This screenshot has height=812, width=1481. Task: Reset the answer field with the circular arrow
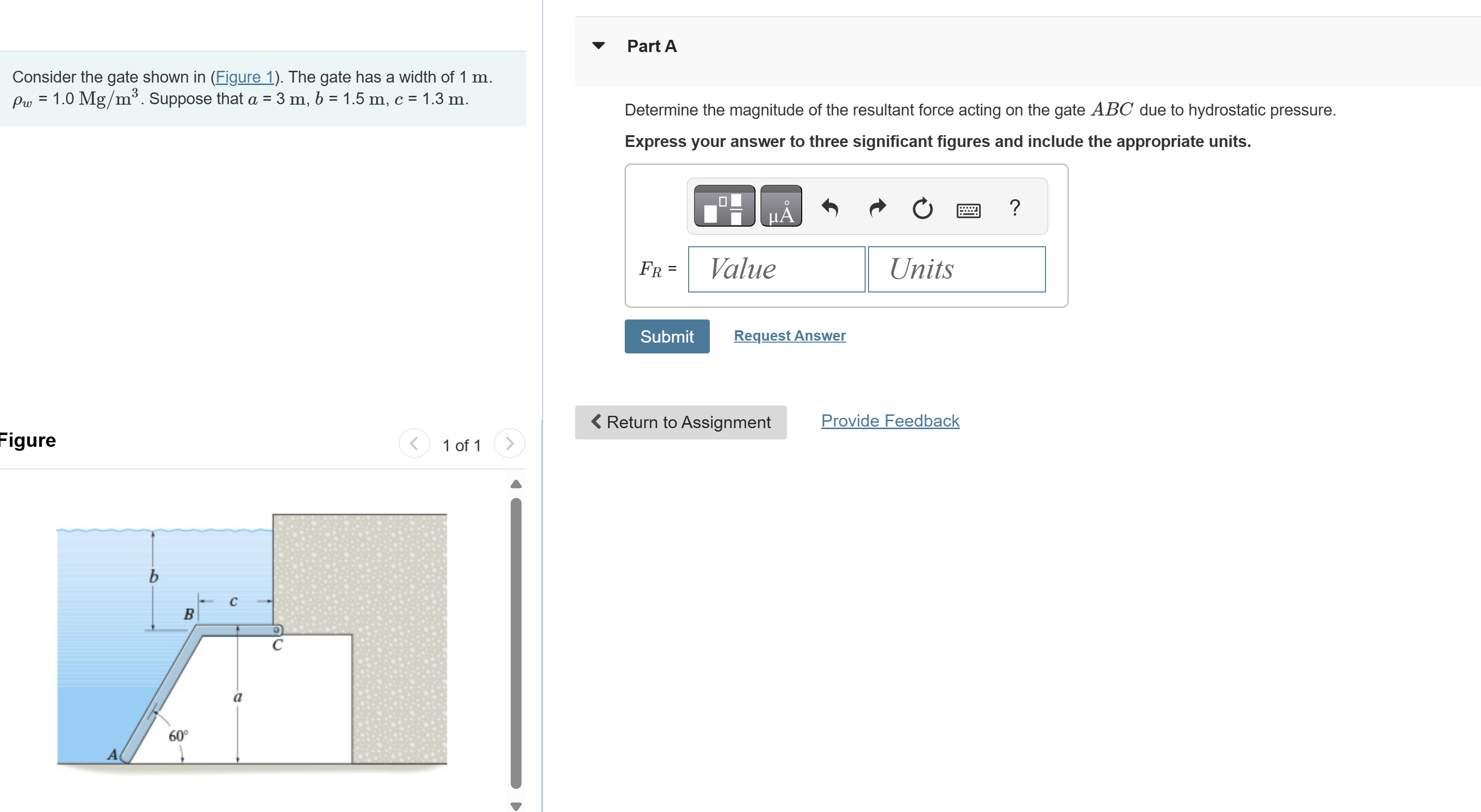pos(922,208)
